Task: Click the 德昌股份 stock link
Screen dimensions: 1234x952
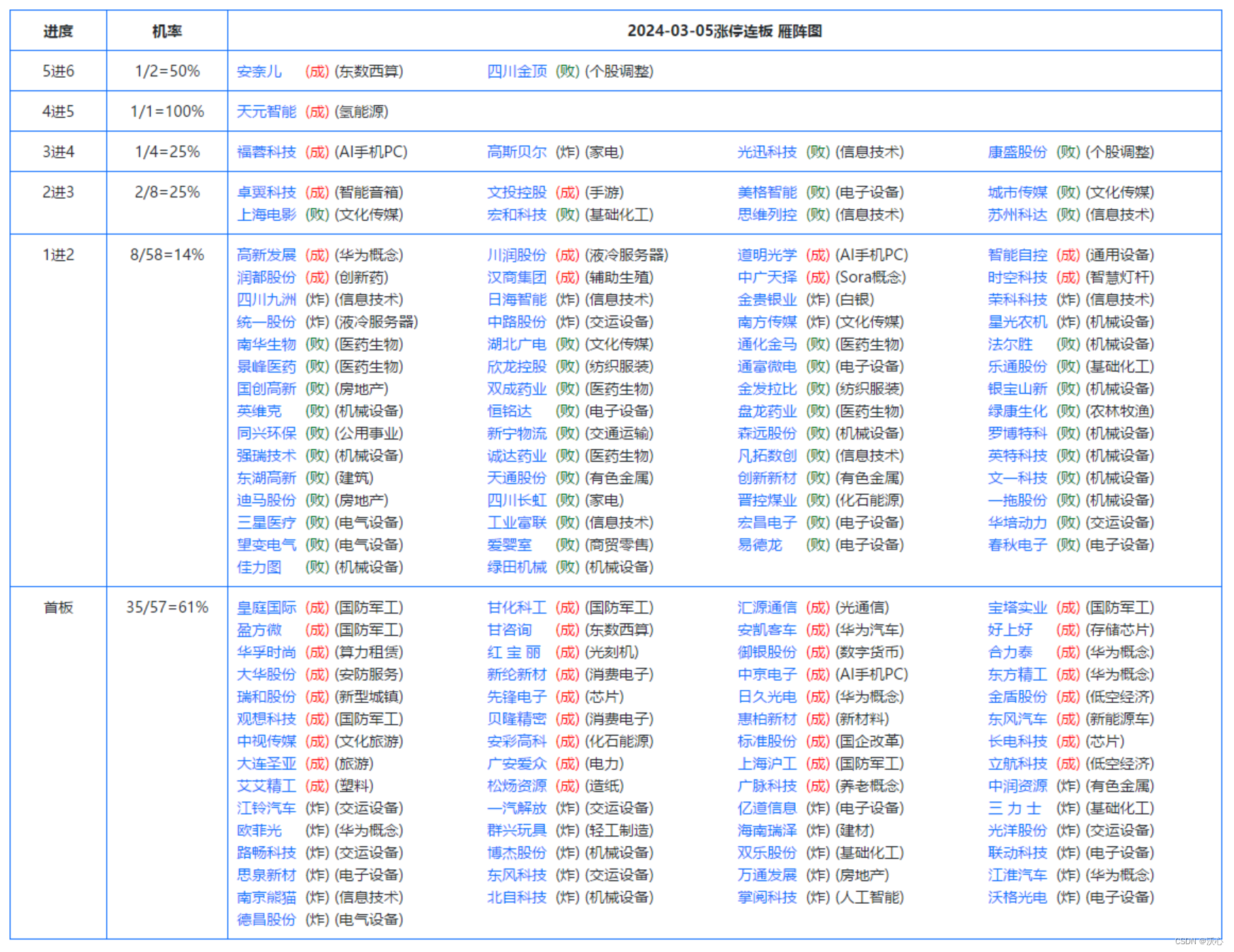Action: tap(266, 920)
